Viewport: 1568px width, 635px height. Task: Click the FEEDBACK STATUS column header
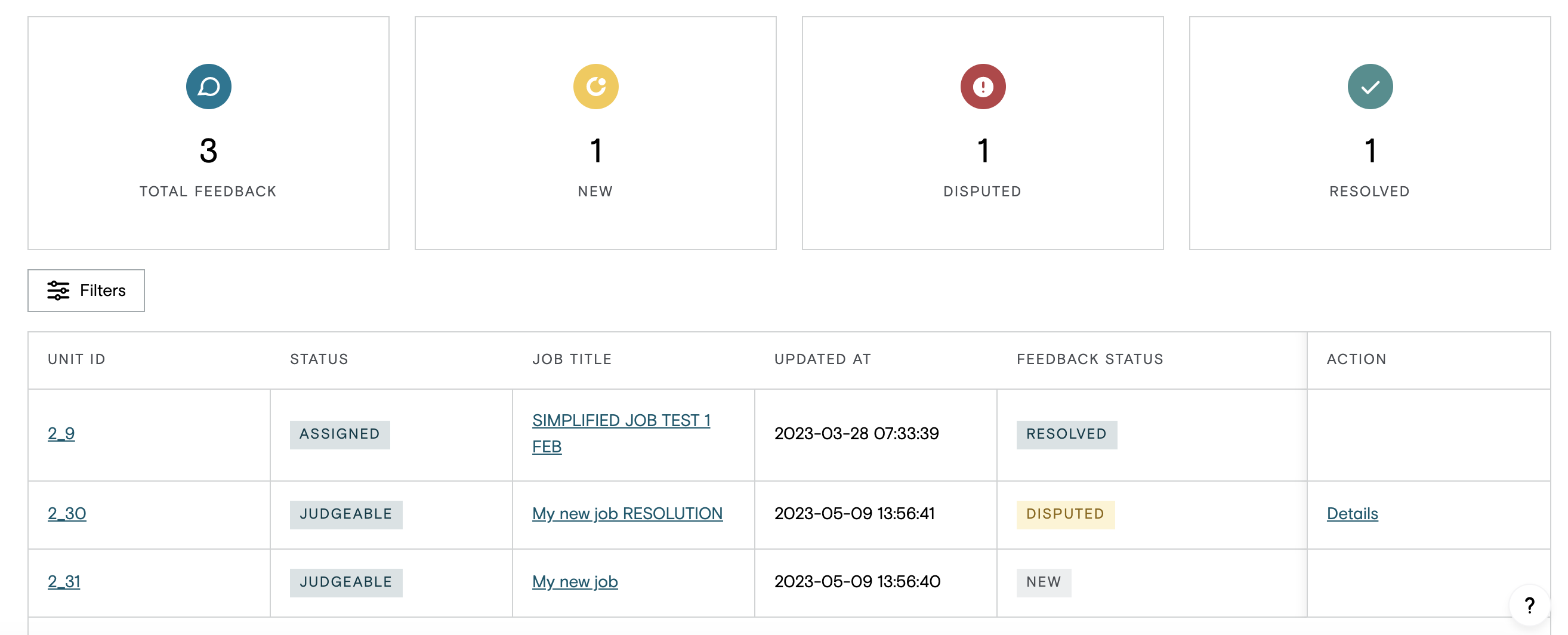pyautogui.click(x=1089, y=359)
